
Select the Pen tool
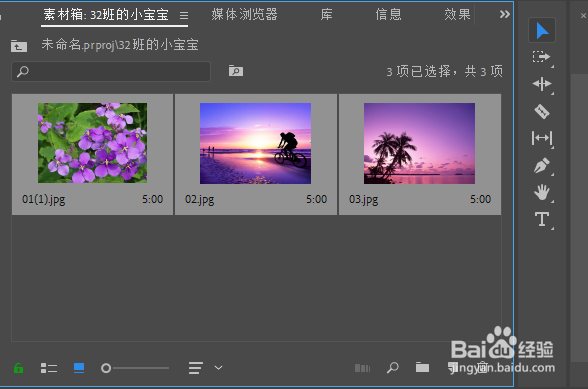(x=542, y=165)
